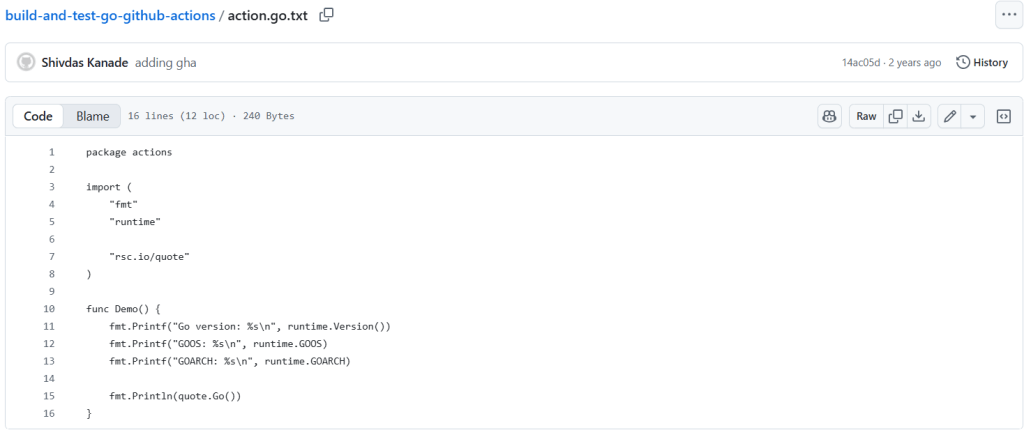1024x430 pixels.
Task: Click line number 1 in gutter
Action: (x=51, y=152)
